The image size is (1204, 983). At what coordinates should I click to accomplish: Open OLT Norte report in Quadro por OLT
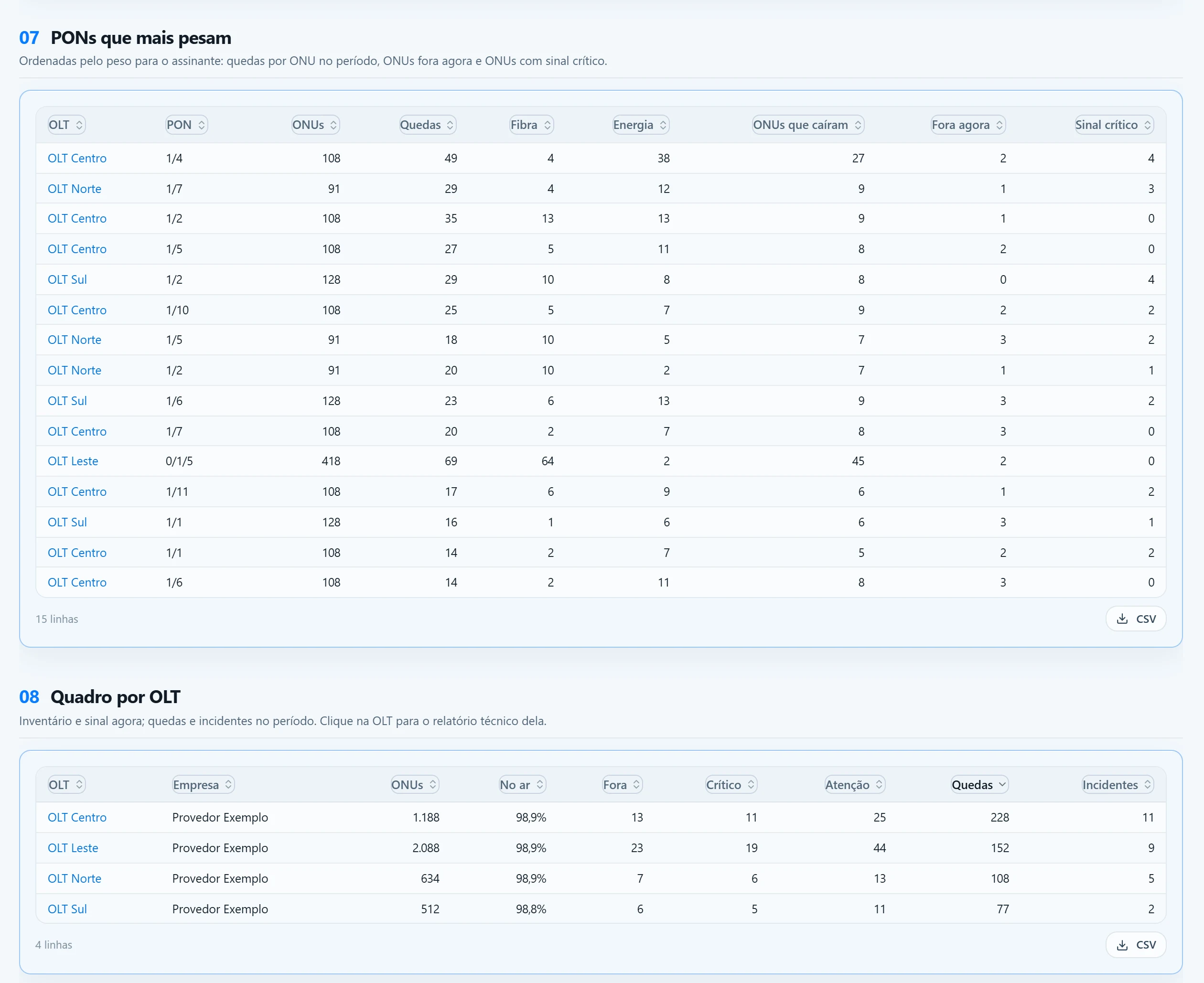point(75,879)
